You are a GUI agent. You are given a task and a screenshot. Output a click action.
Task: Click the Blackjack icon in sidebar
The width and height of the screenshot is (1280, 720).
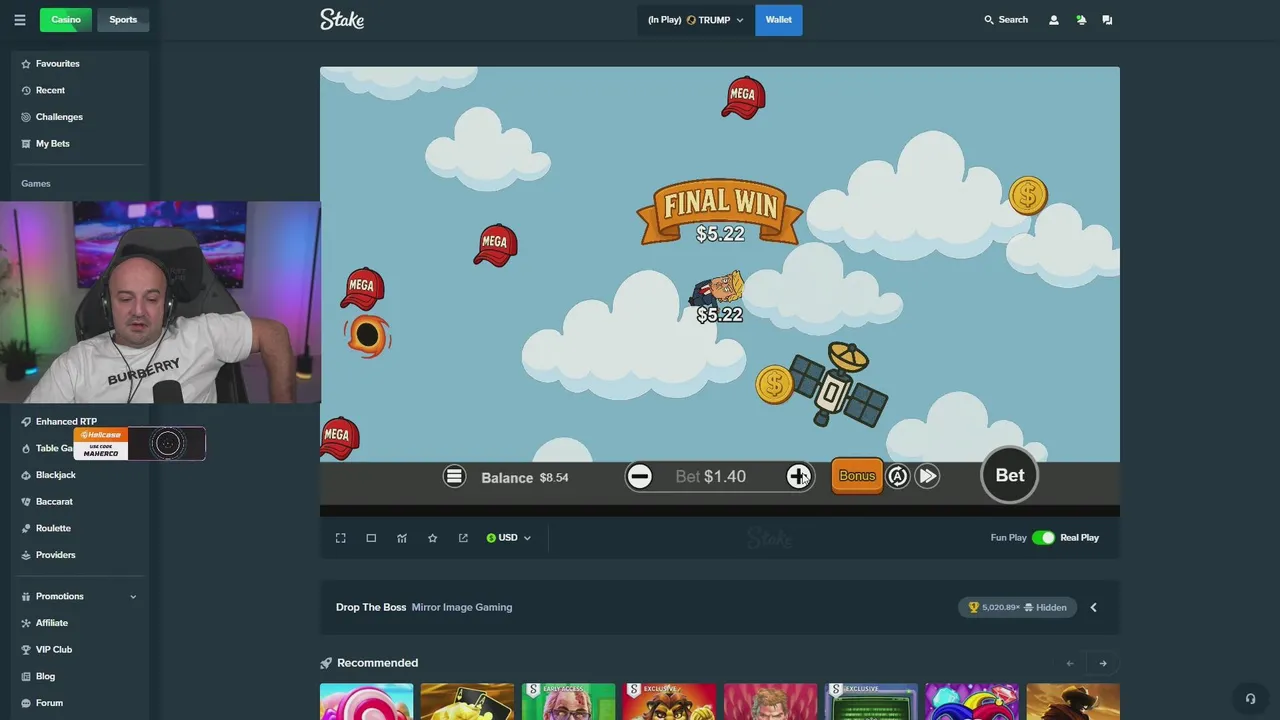[x=26, y=475]
